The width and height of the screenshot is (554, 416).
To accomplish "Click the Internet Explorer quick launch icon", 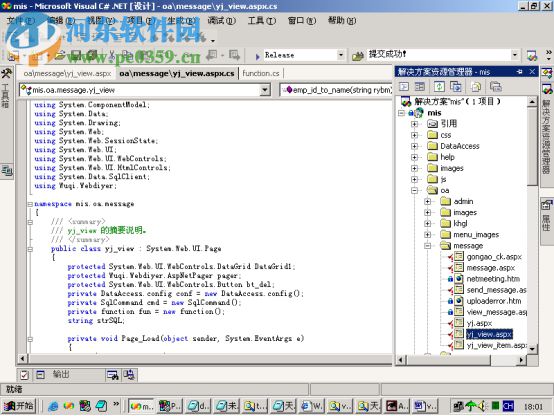I will point(53,406).
